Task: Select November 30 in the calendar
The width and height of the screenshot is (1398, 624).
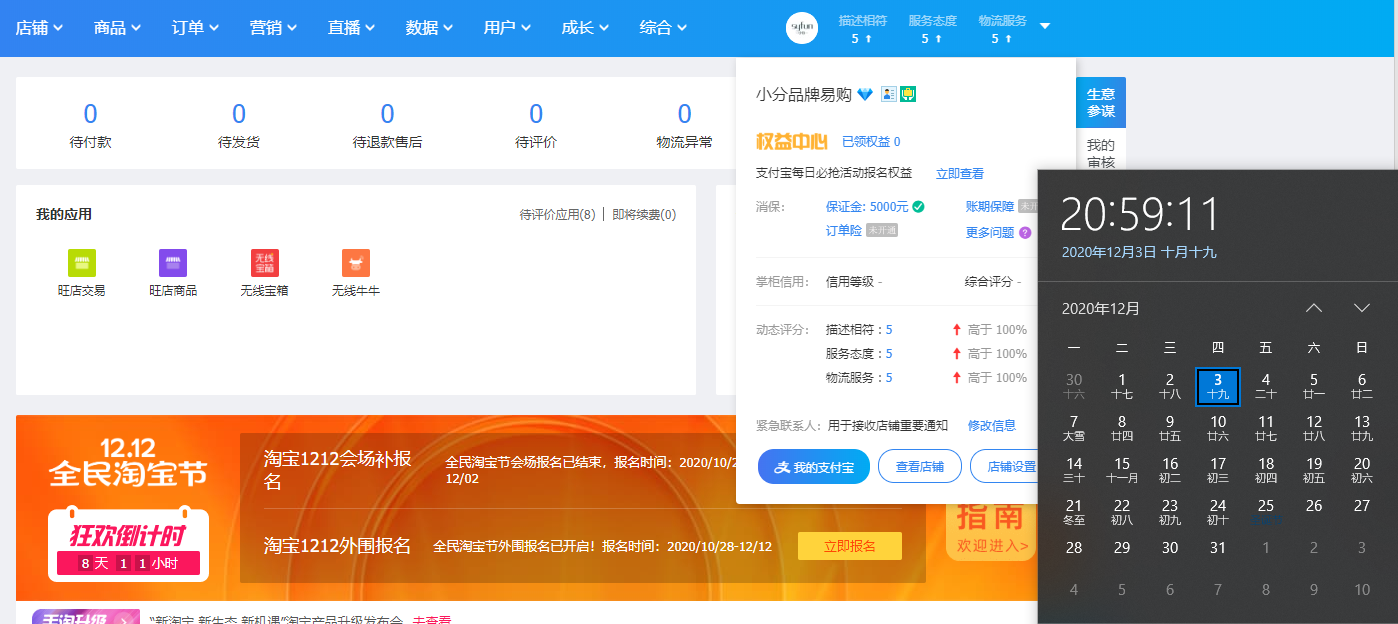Action: click(1074, 386)
